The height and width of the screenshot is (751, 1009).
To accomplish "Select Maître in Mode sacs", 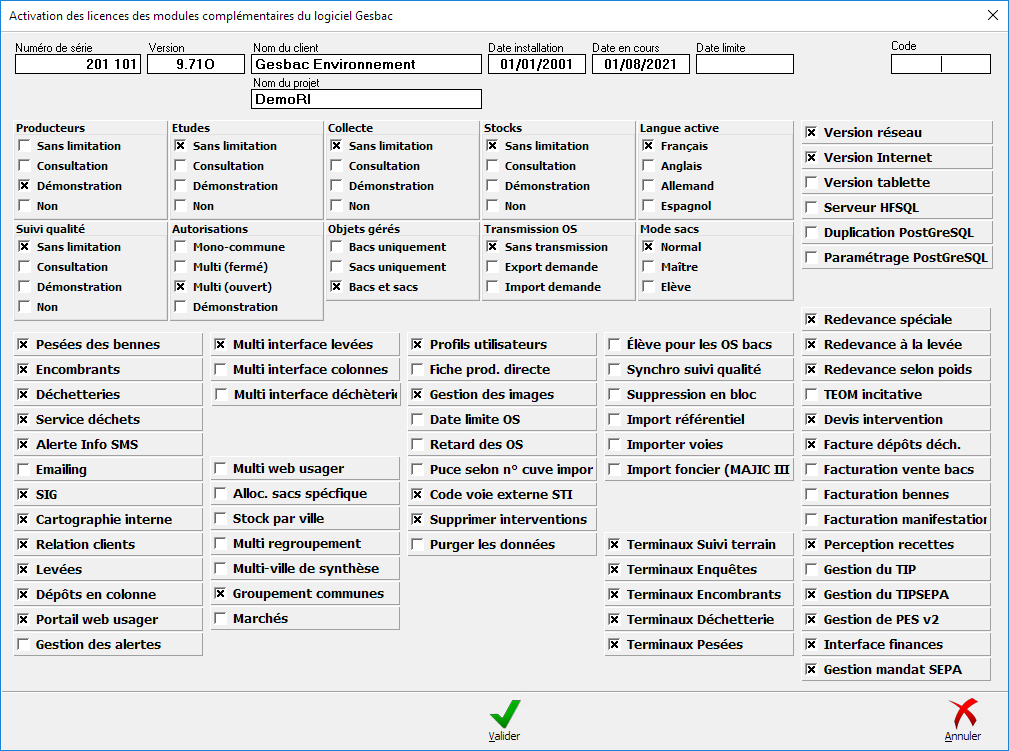I will click(648, 267).
